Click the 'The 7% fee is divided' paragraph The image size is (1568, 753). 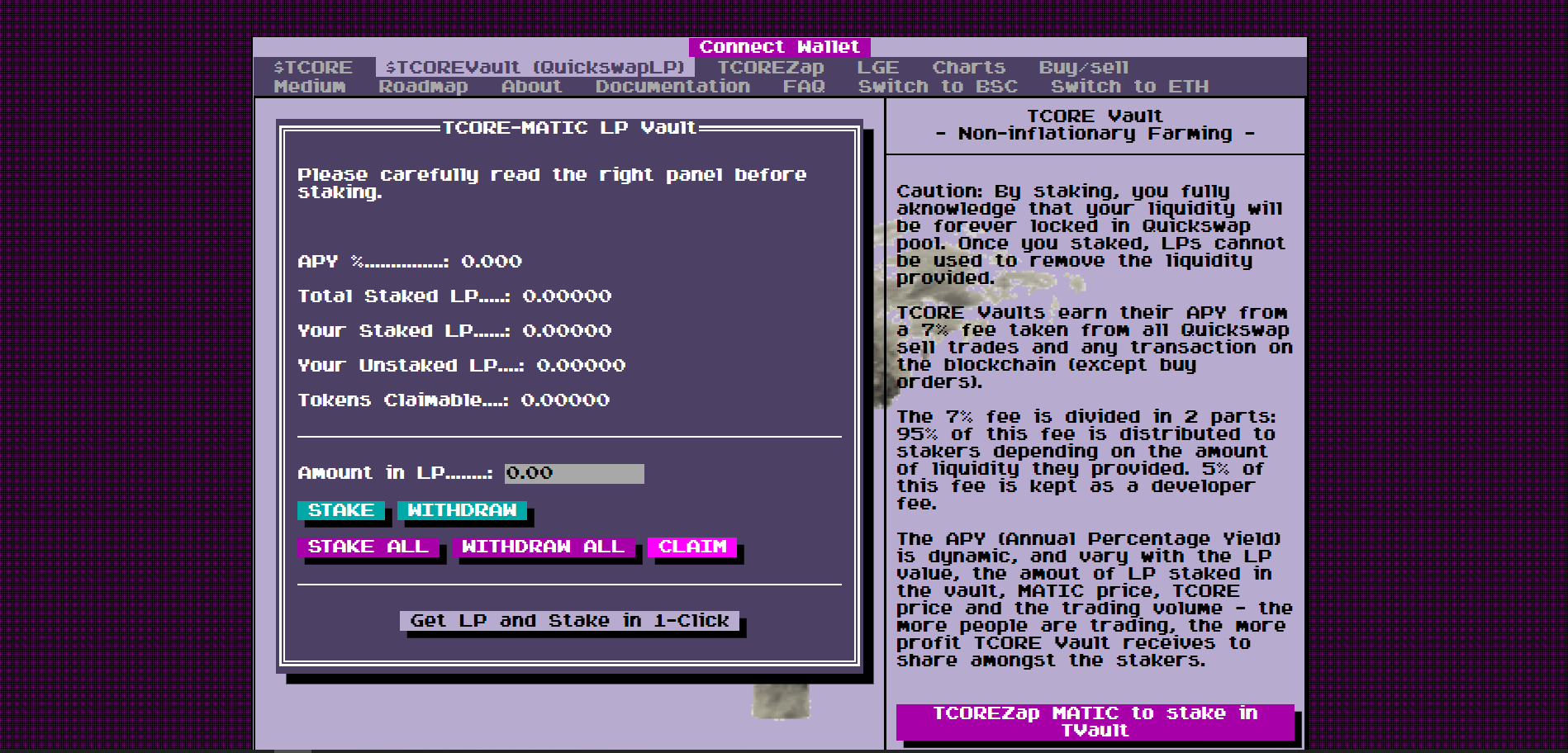(x=1086, y=460)
